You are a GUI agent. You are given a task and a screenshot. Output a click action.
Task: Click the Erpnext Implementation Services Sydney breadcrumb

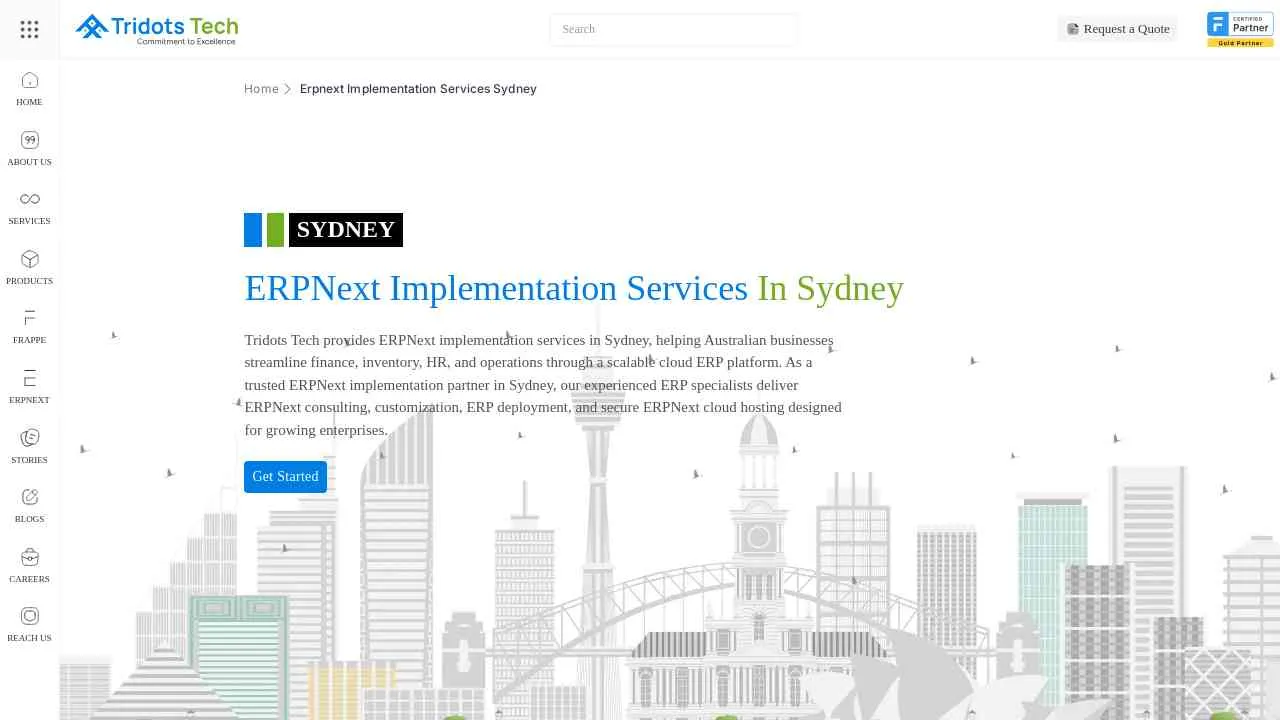418,89
